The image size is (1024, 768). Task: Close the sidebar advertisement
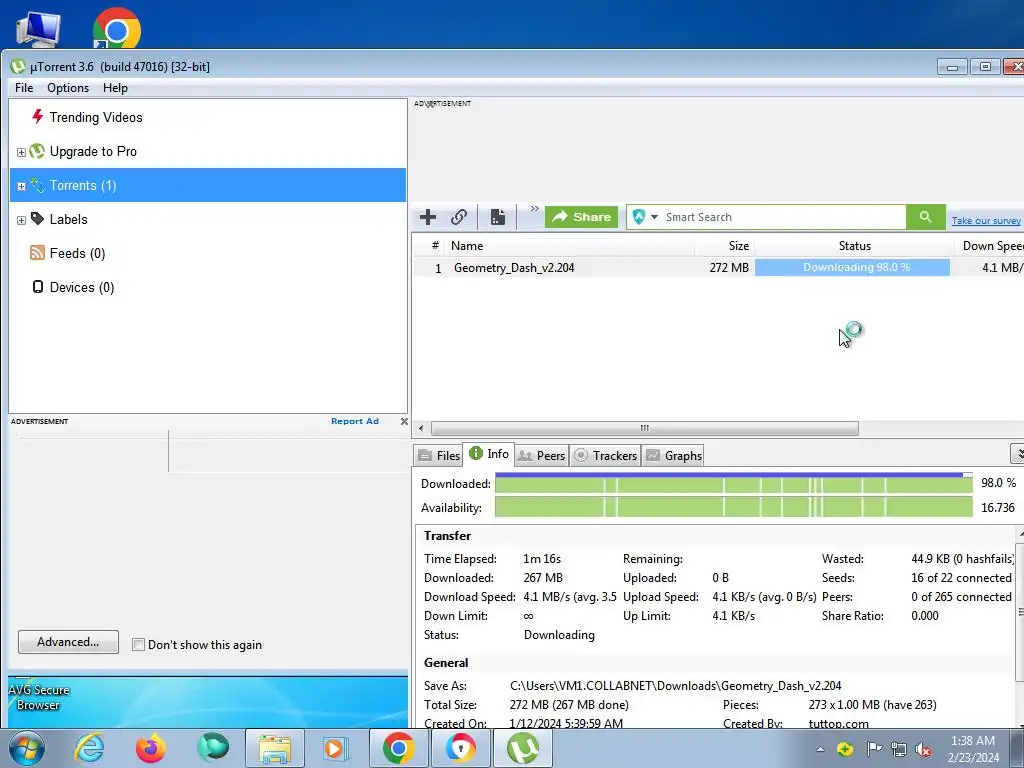pyautogui.click(x=404, y=421)
